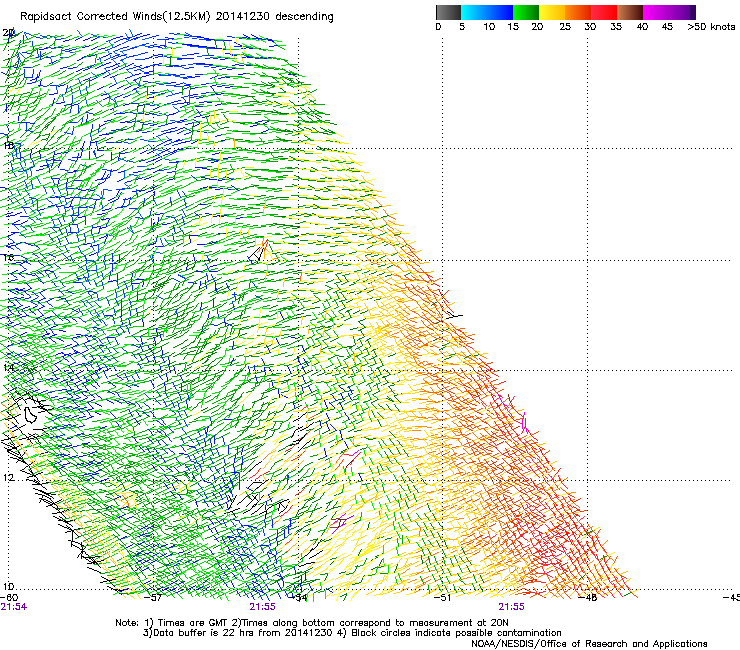The width and height of the screenshot is (740, 650).
Task: Click the red 30-35 knots legend swatch
Action: coord(604,12)
